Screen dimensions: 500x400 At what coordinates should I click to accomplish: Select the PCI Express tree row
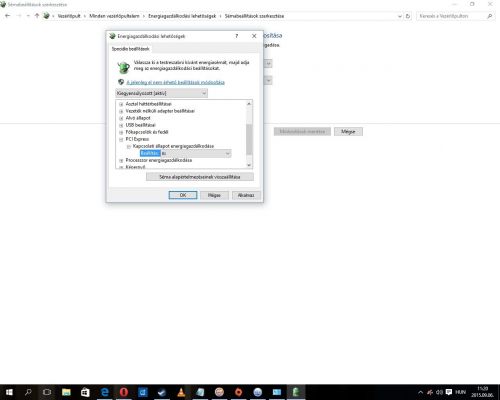[x=137, y=139]
